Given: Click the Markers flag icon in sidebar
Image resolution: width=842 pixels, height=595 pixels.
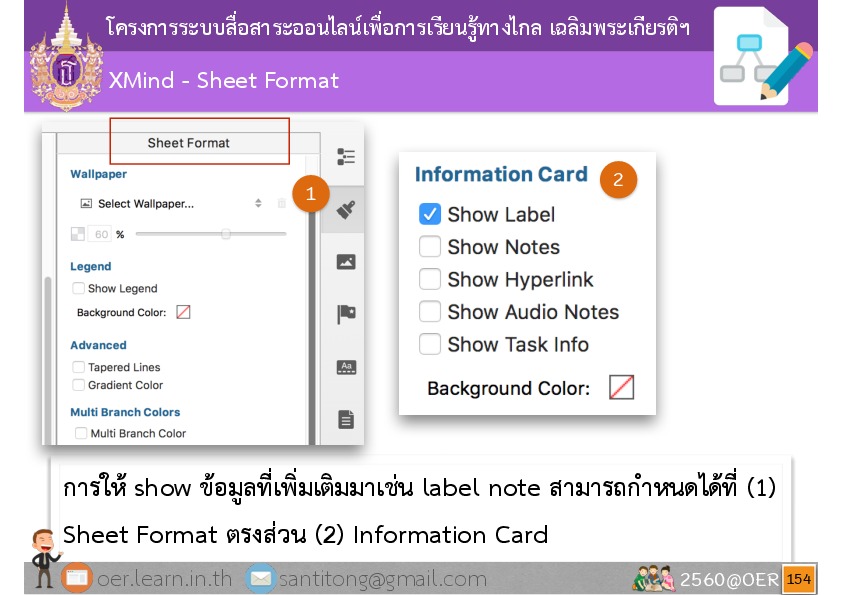Looking at the screenshot, I should point(346,315).
